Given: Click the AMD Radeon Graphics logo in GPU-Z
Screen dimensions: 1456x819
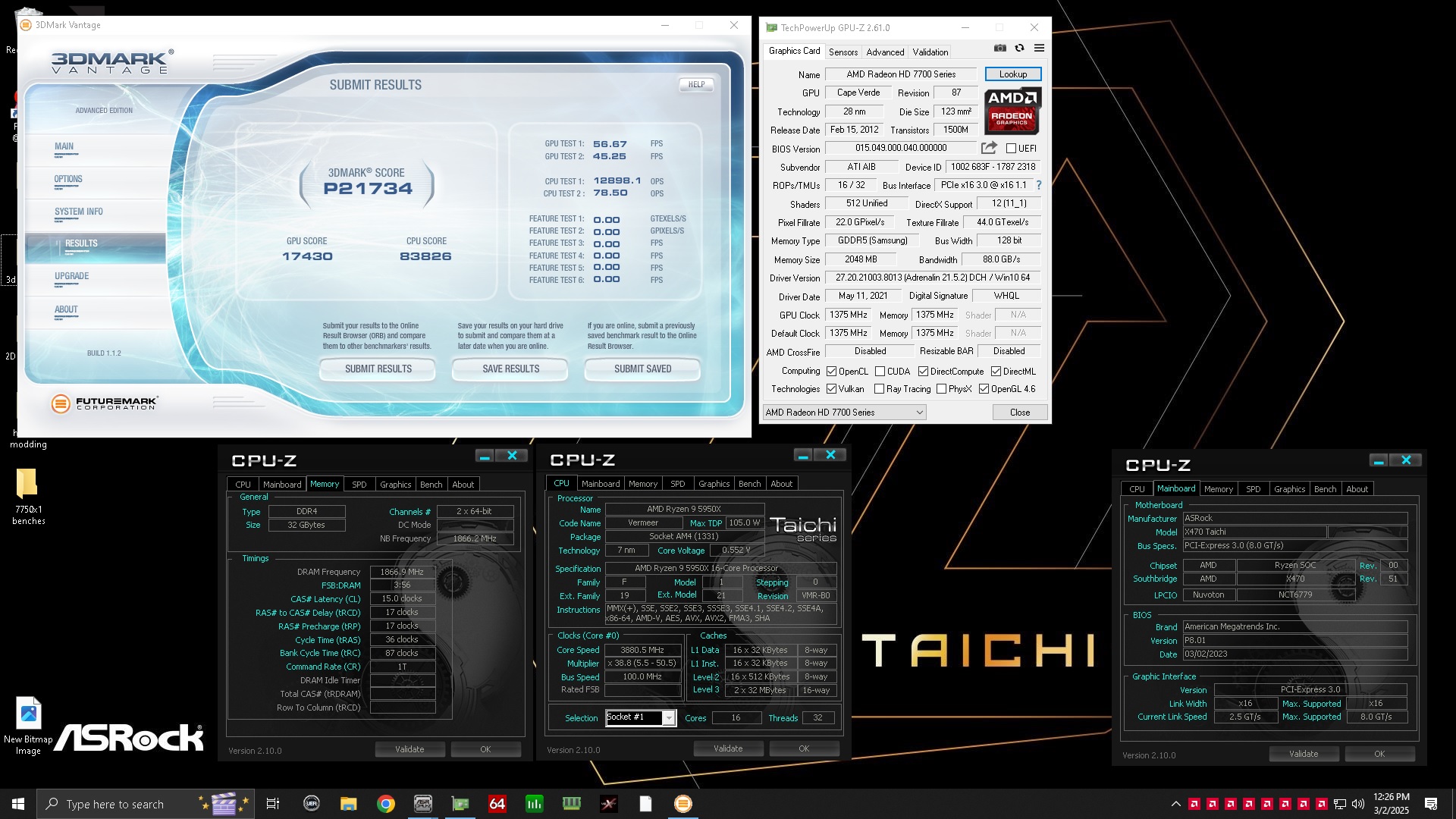Looking at the screenshot, I should pos(1012,111).
